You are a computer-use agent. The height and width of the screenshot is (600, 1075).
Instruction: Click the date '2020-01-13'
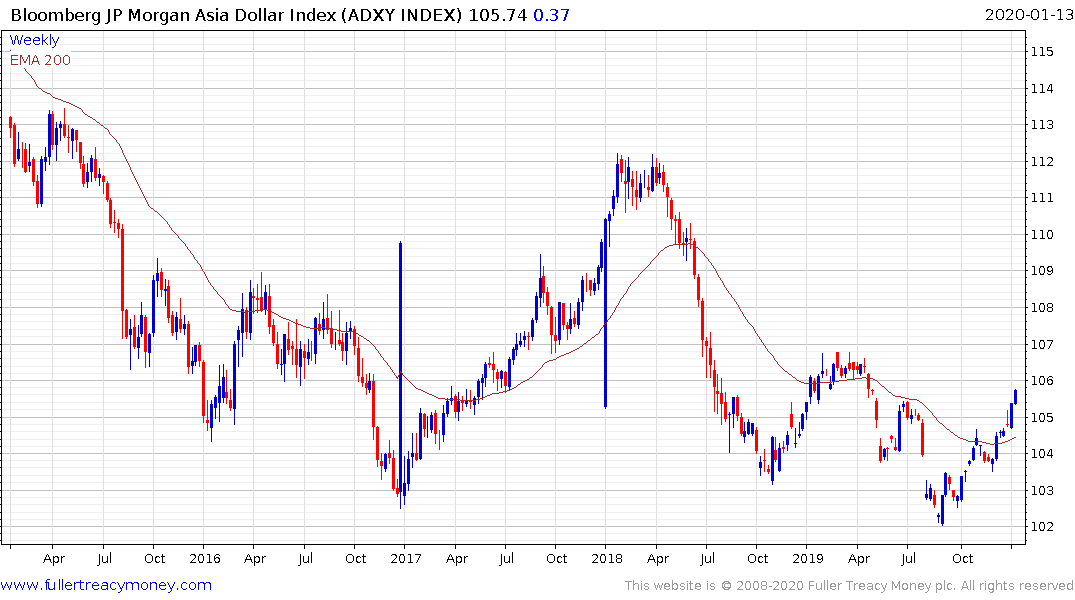pyautogui.click(x=1028, y=15)
